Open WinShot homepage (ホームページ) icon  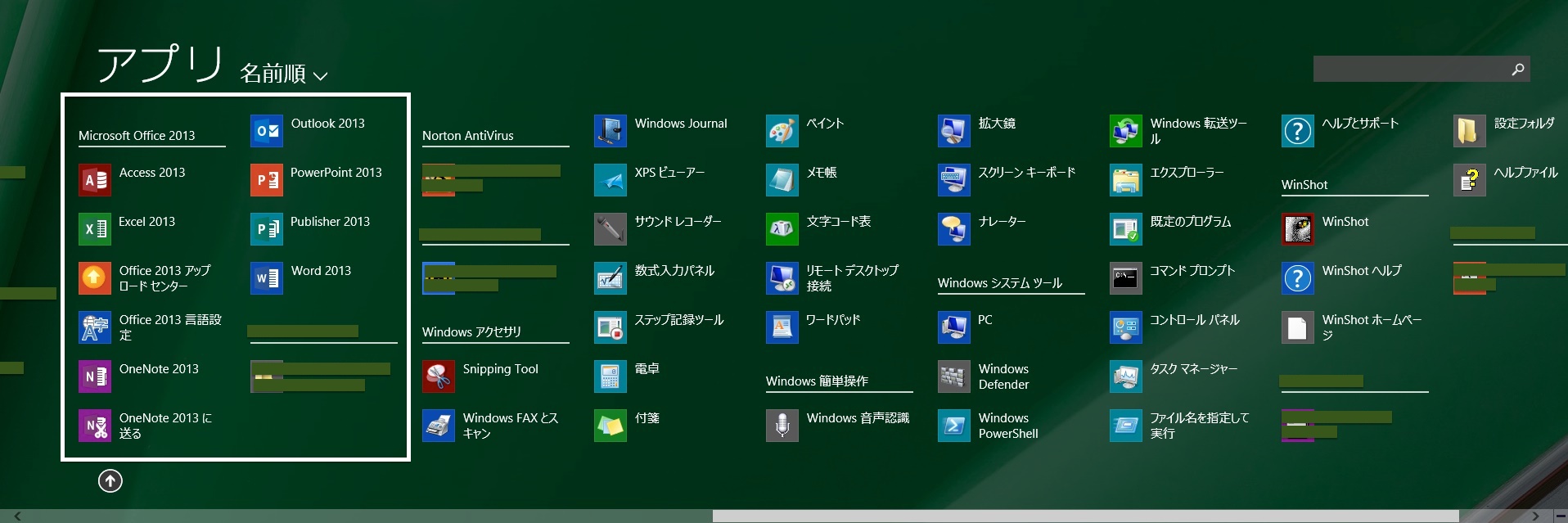1298,327
